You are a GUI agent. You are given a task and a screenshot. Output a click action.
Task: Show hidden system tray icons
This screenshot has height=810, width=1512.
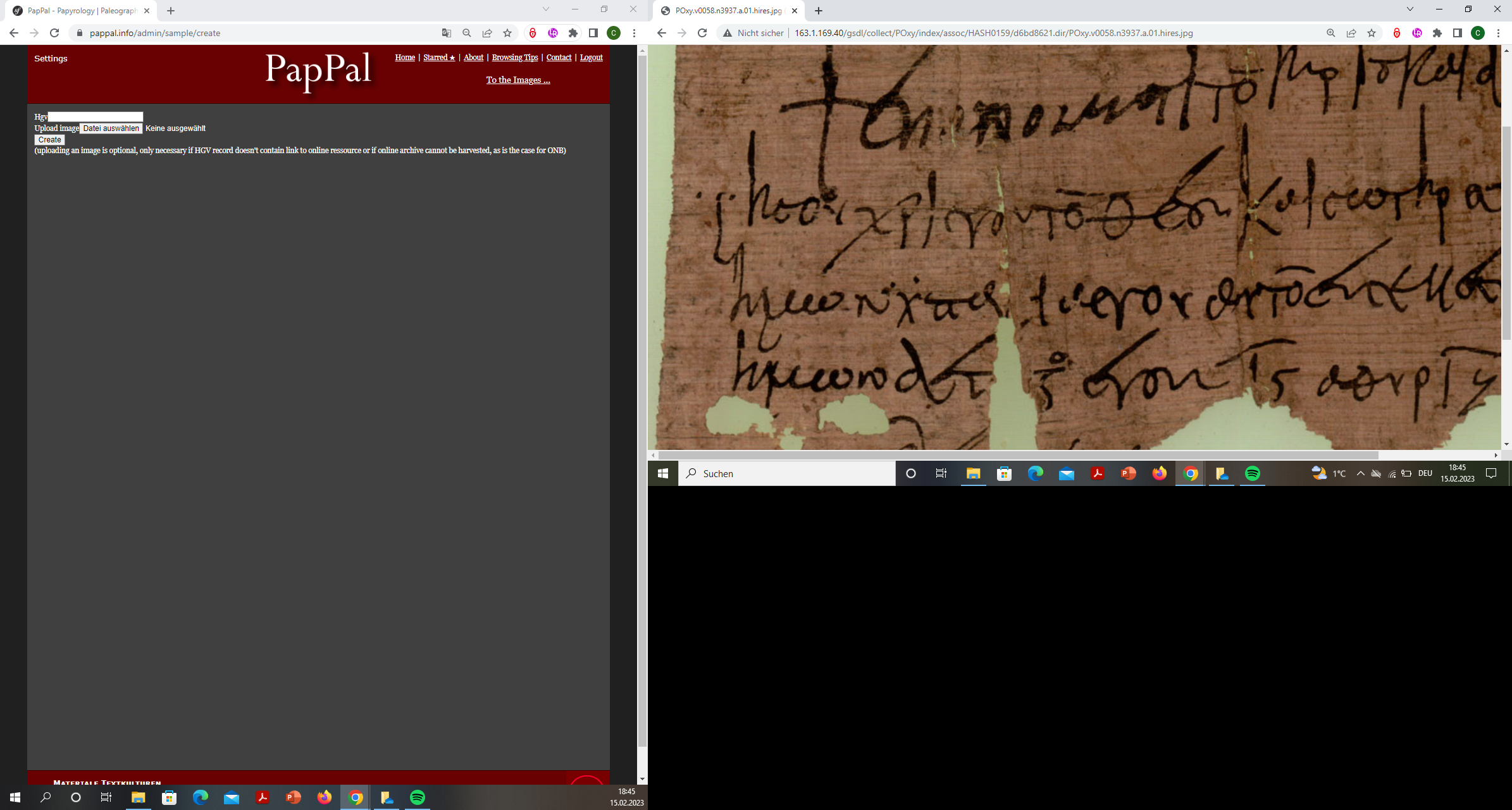(x=1360, y=473)
